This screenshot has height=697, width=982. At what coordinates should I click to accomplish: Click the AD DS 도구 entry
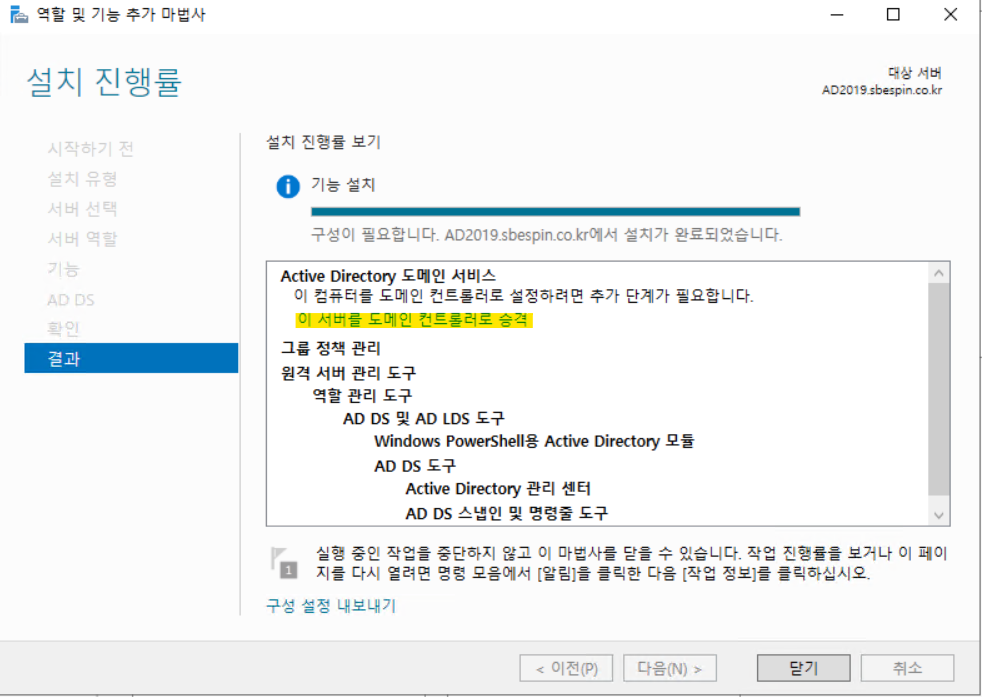point(415,465)
